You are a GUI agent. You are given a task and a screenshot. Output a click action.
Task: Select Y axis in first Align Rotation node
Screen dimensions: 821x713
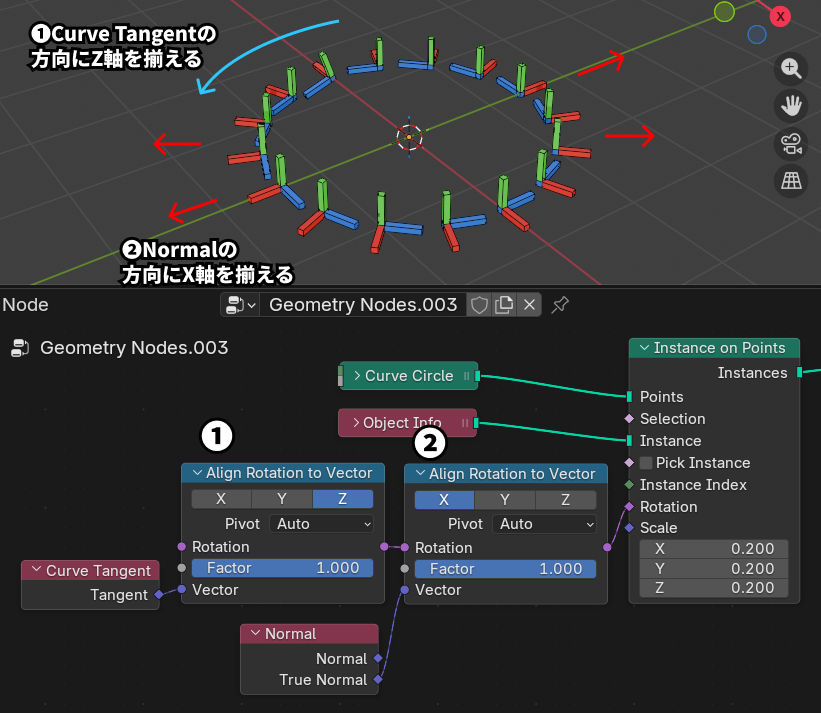pos(282,499)
